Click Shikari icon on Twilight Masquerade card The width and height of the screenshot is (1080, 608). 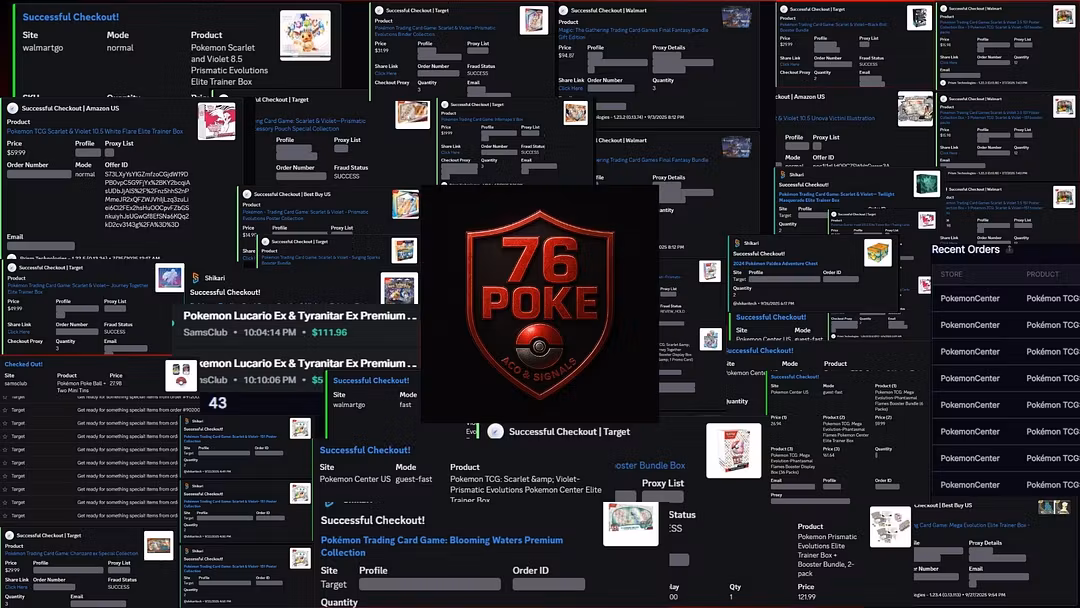pyautogui.click(x=782, y=175)
